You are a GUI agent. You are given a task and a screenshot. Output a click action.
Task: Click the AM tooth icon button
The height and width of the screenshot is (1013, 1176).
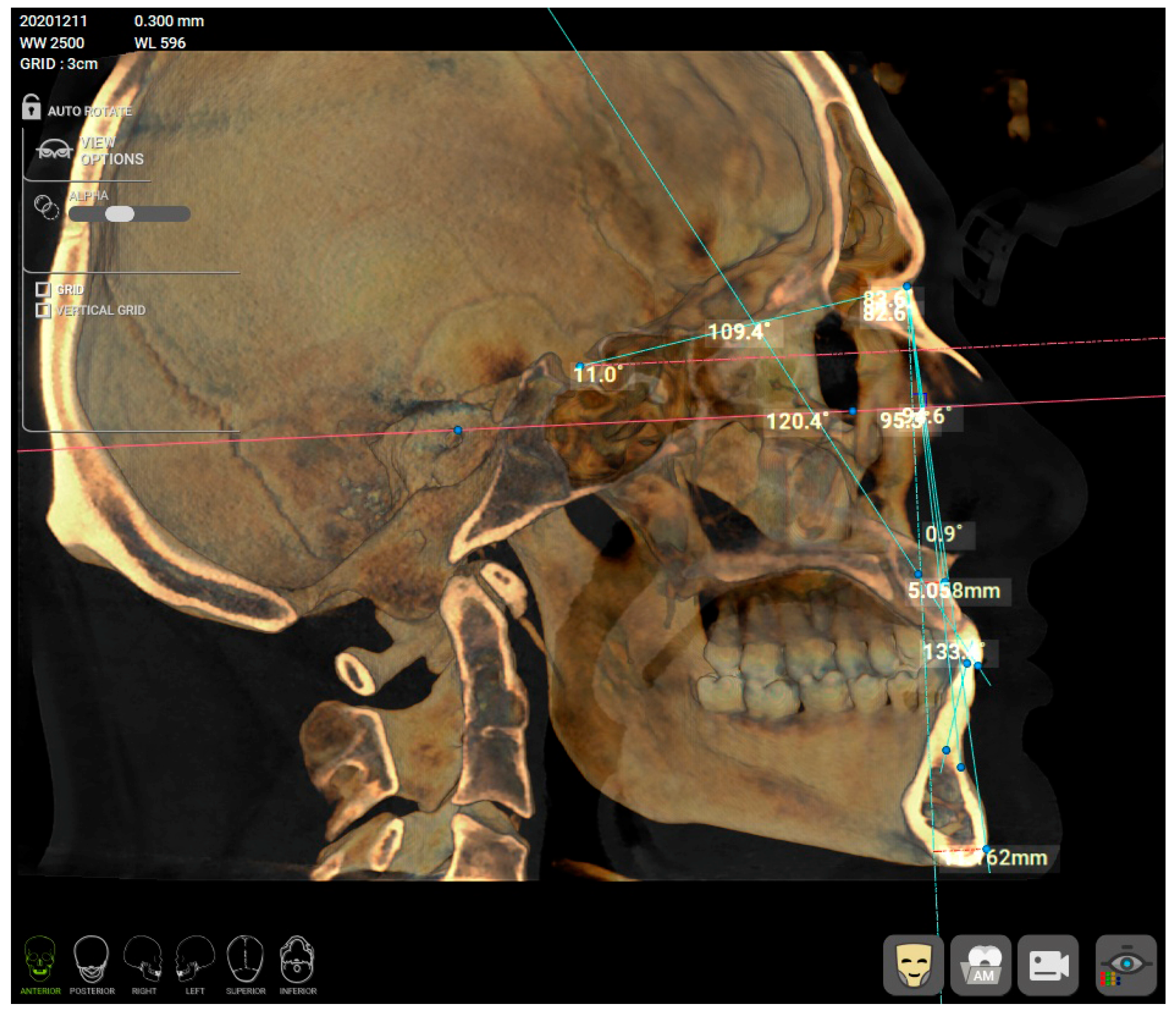point(981,965)
